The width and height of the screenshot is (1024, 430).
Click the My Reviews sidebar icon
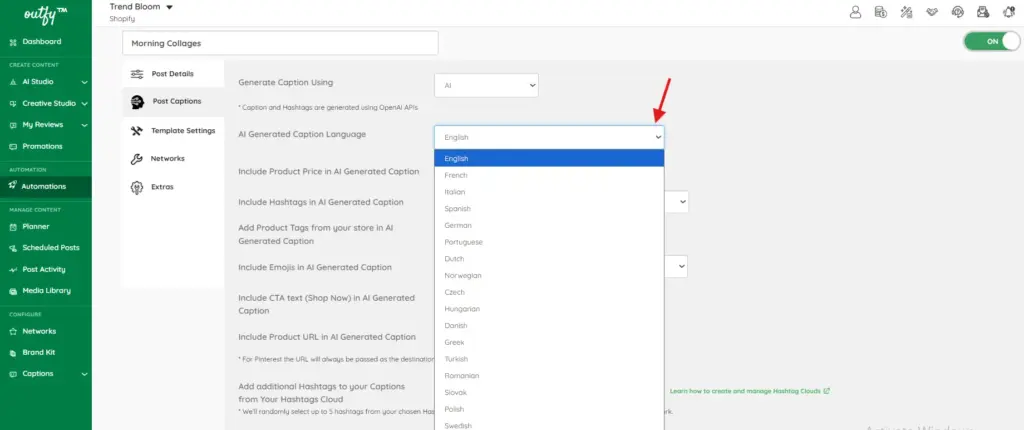13,125
